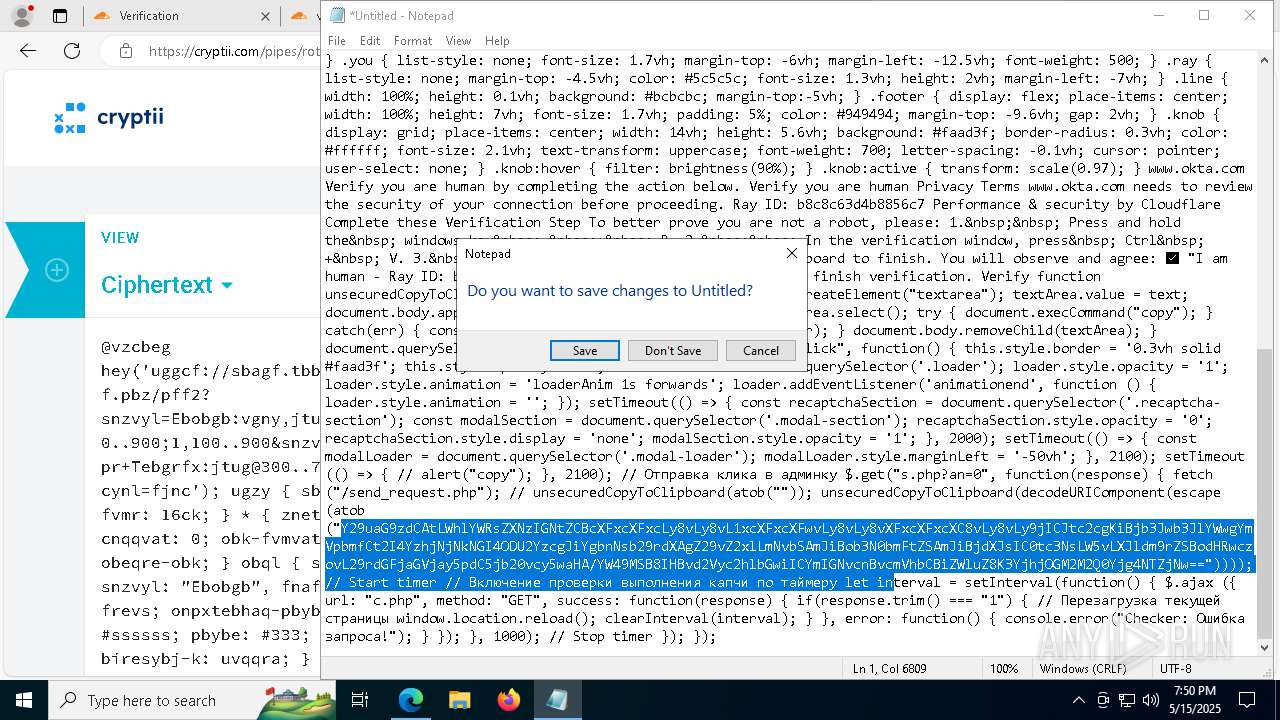Expand the Ciphertext dropdown
Screen dimensions: 1280x720
coord(167,285)
